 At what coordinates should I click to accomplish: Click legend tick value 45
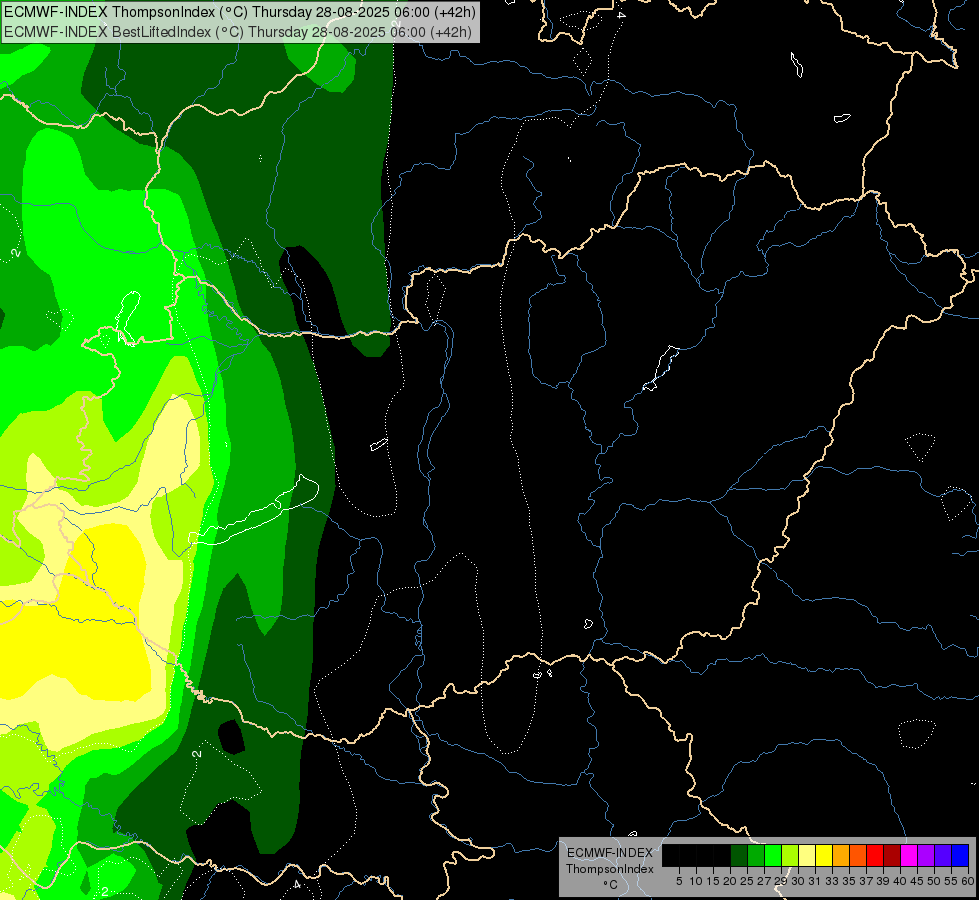pyautogui.click(x=917, y=881)
